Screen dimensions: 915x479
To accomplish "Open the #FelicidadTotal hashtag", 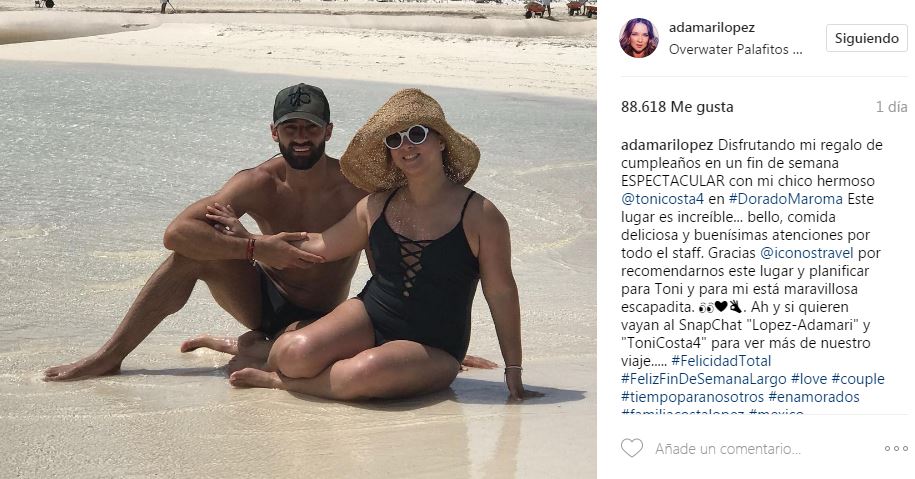I will pos(721,361).
